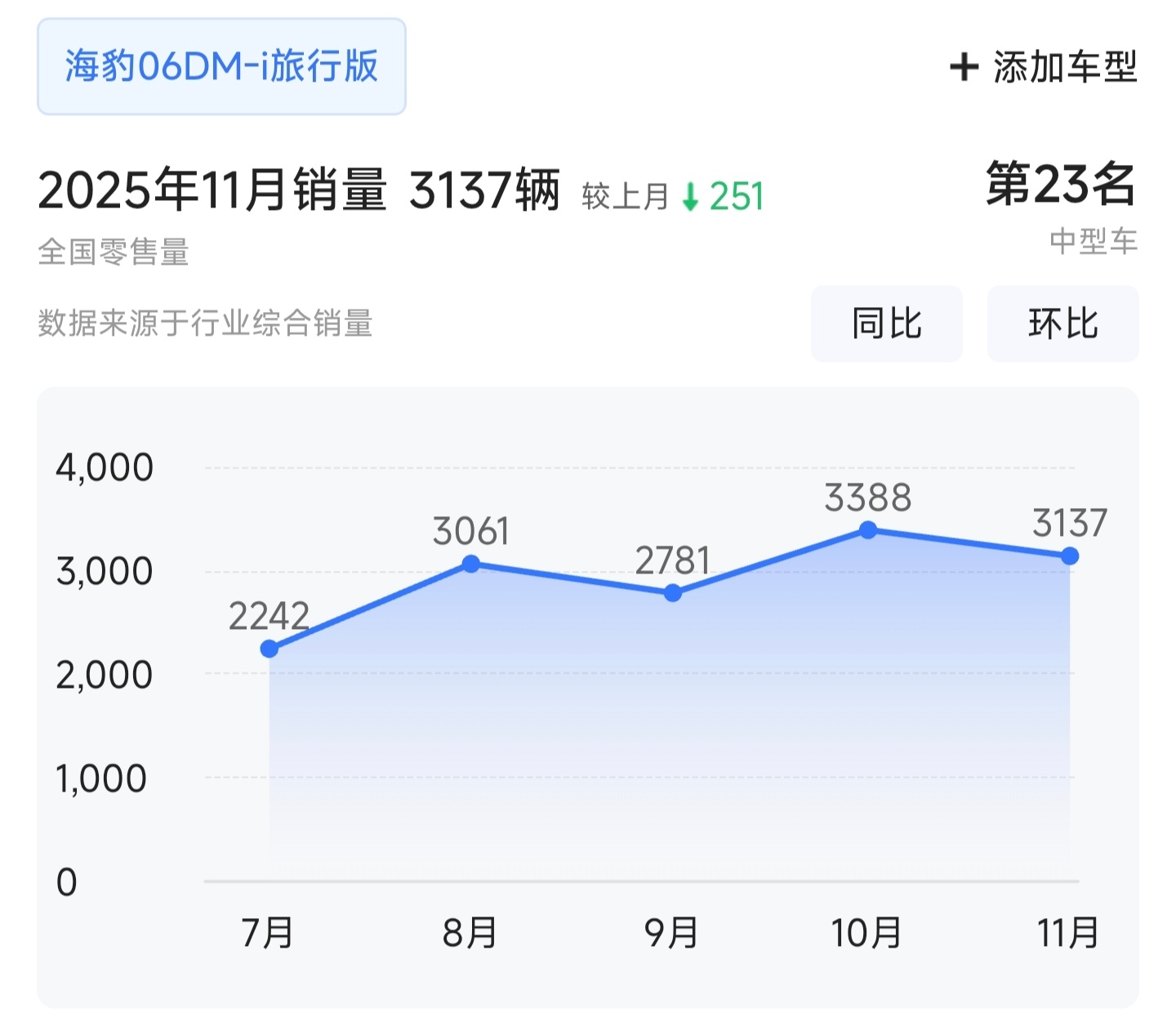The height and width of the screenshot is (1035, 1176).
Task: Select the 8月 data point on chart
Action: (x=471, y=564)
